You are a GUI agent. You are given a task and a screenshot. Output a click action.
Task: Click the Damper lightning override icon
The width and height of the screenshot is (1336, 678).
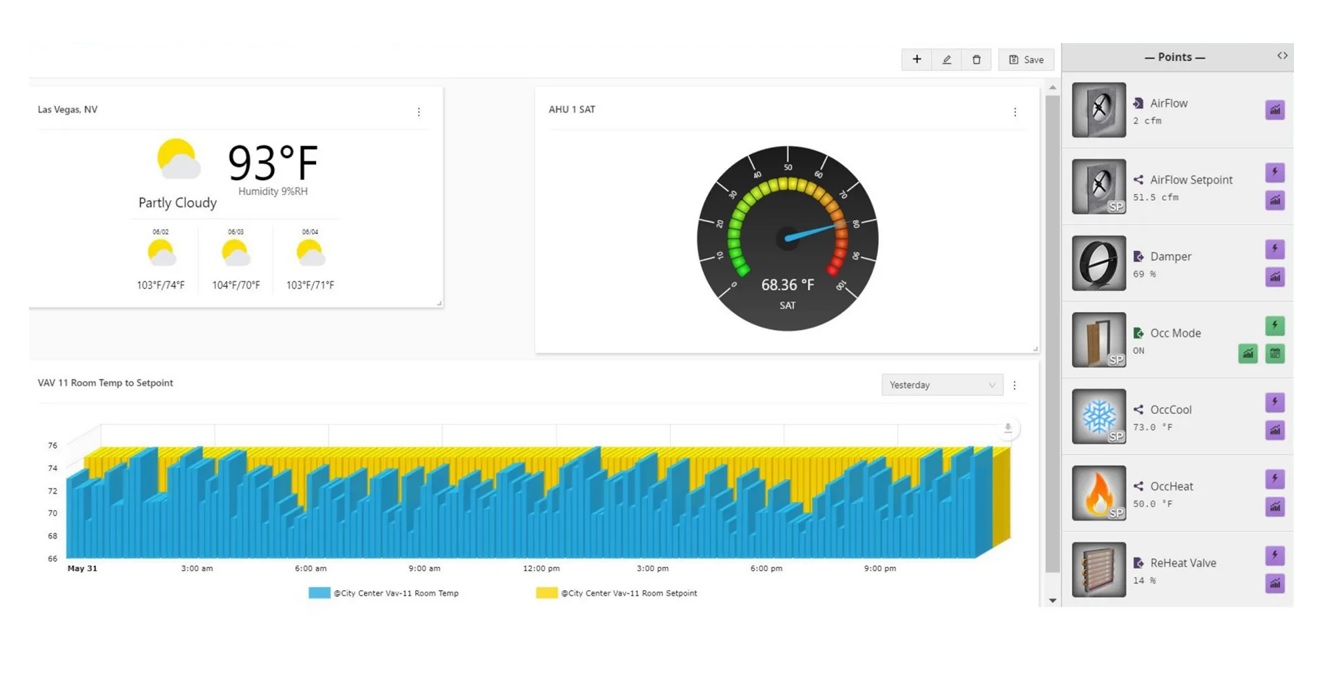(1274, 249)
